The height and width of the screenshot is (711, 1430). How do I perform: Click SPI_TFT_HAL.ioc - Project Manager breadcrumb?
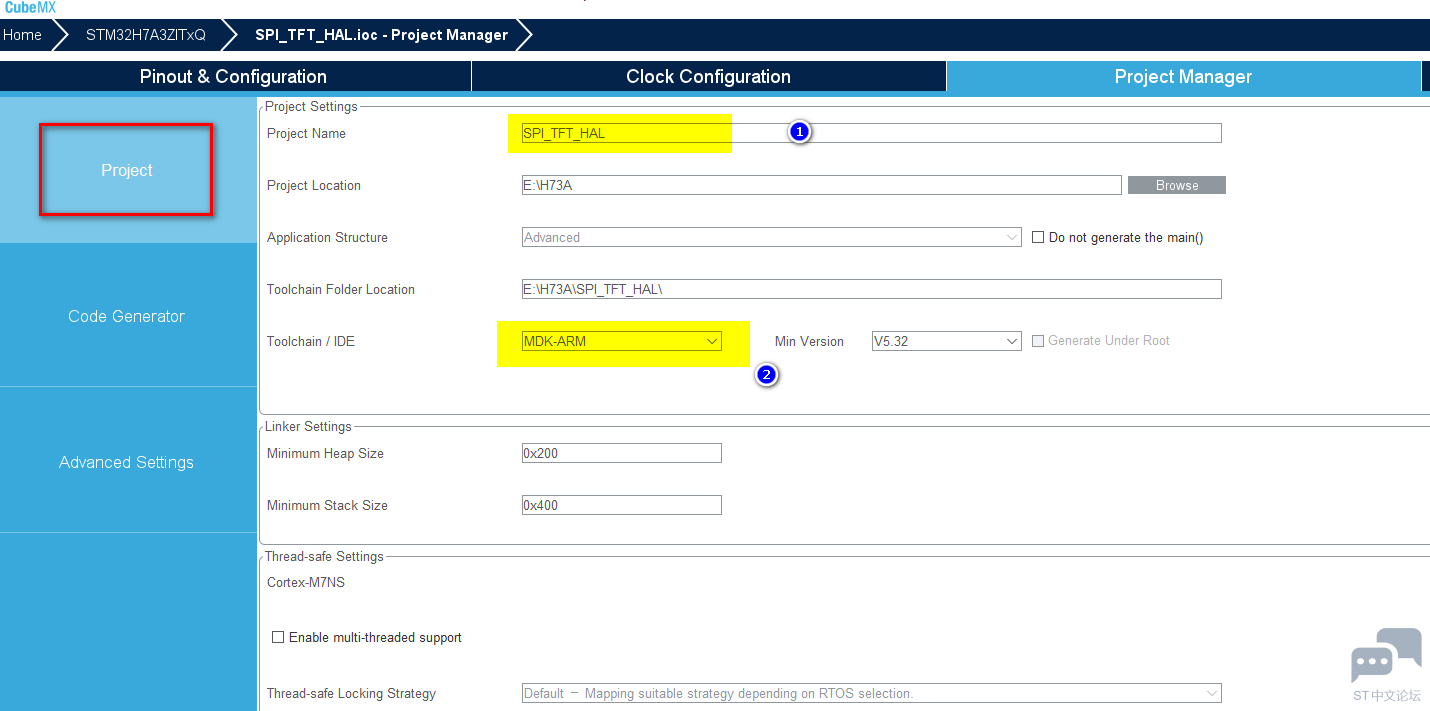[381, 35]
